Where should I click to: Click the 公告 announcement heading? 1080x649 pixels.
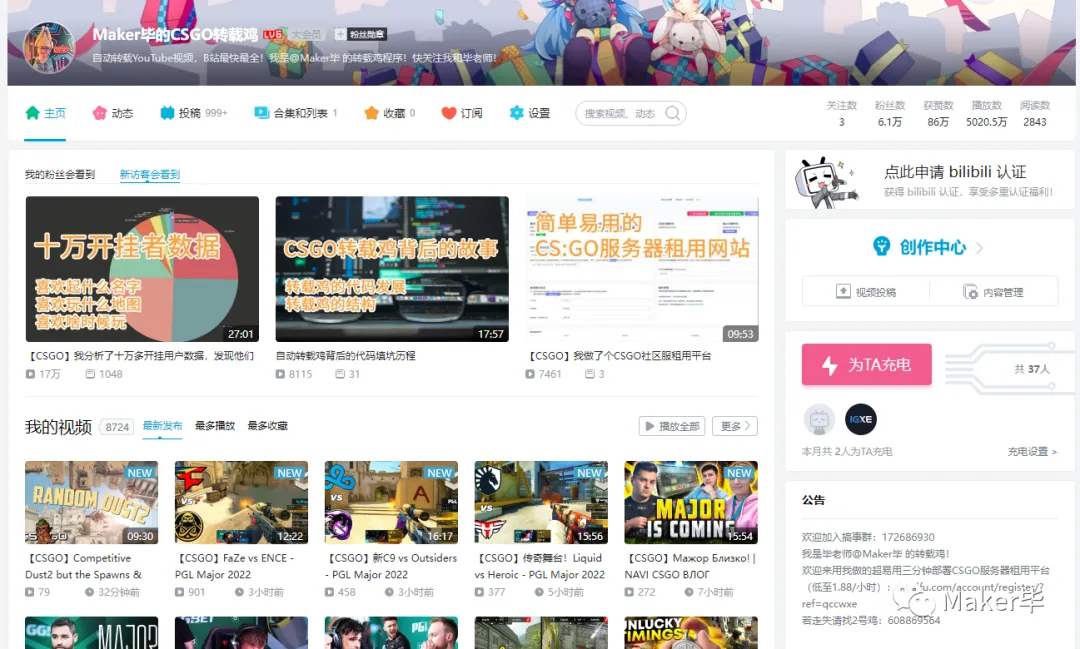(x=813, y=500)
